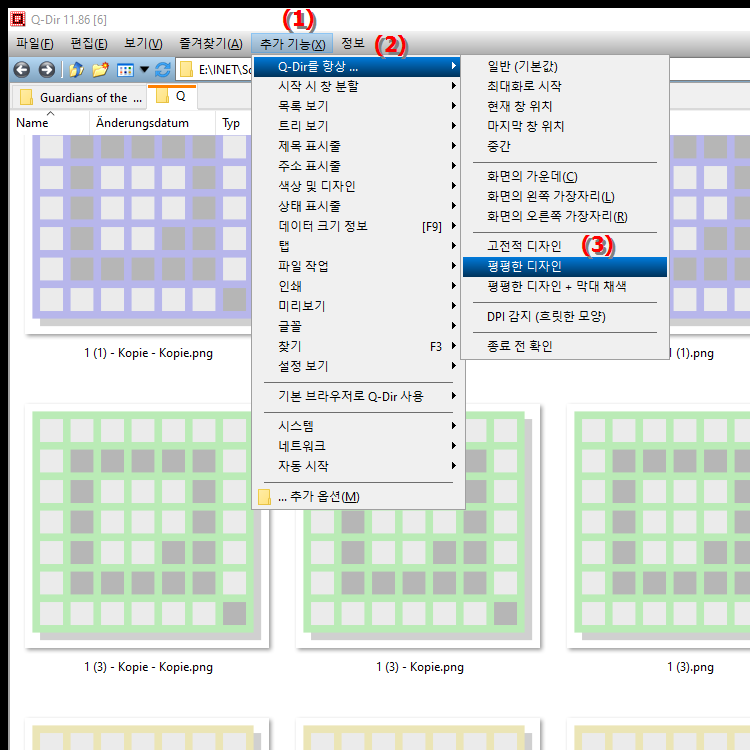The image size is (750, 750).
Task: Choose 화면의 가운데(C)
Action: (x=564, y=176)
